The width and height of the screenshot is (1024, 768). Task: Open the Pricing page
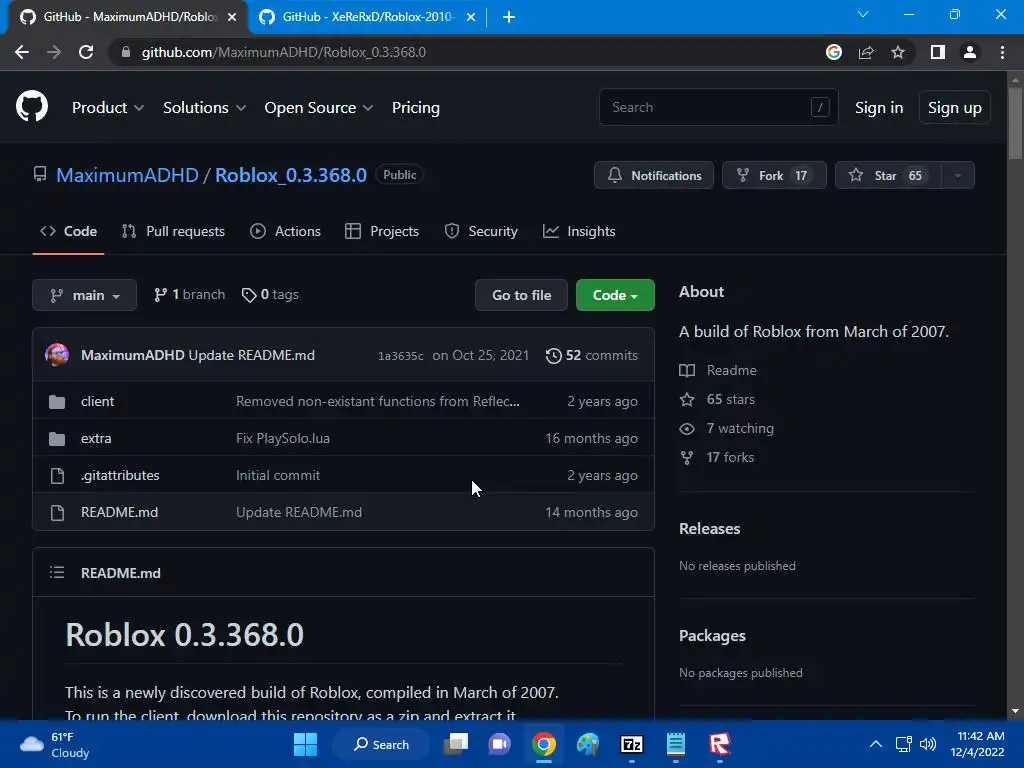(x=415, y=108)
